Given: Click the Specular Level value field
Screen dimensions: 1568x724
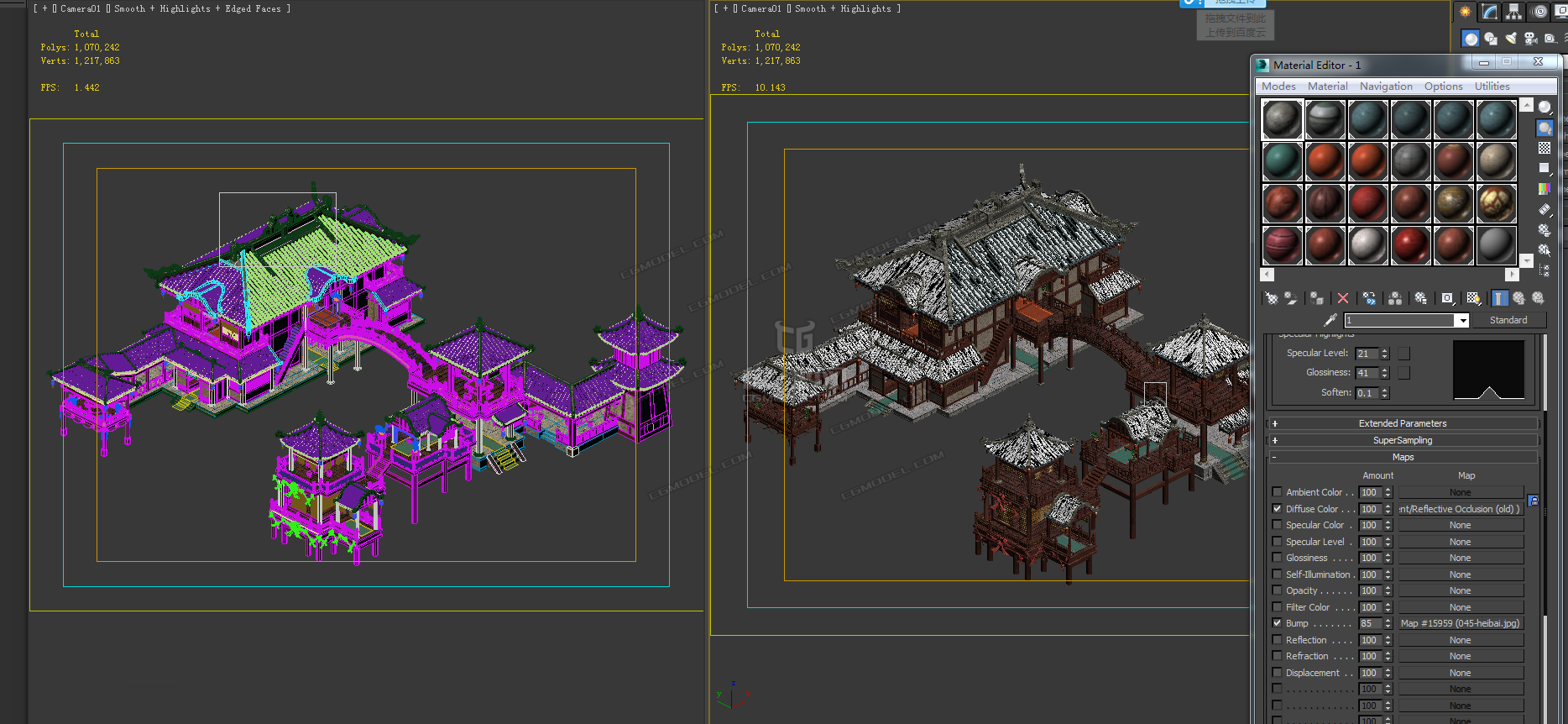Looking at the screenshot, I should (x=1367, y=354).
